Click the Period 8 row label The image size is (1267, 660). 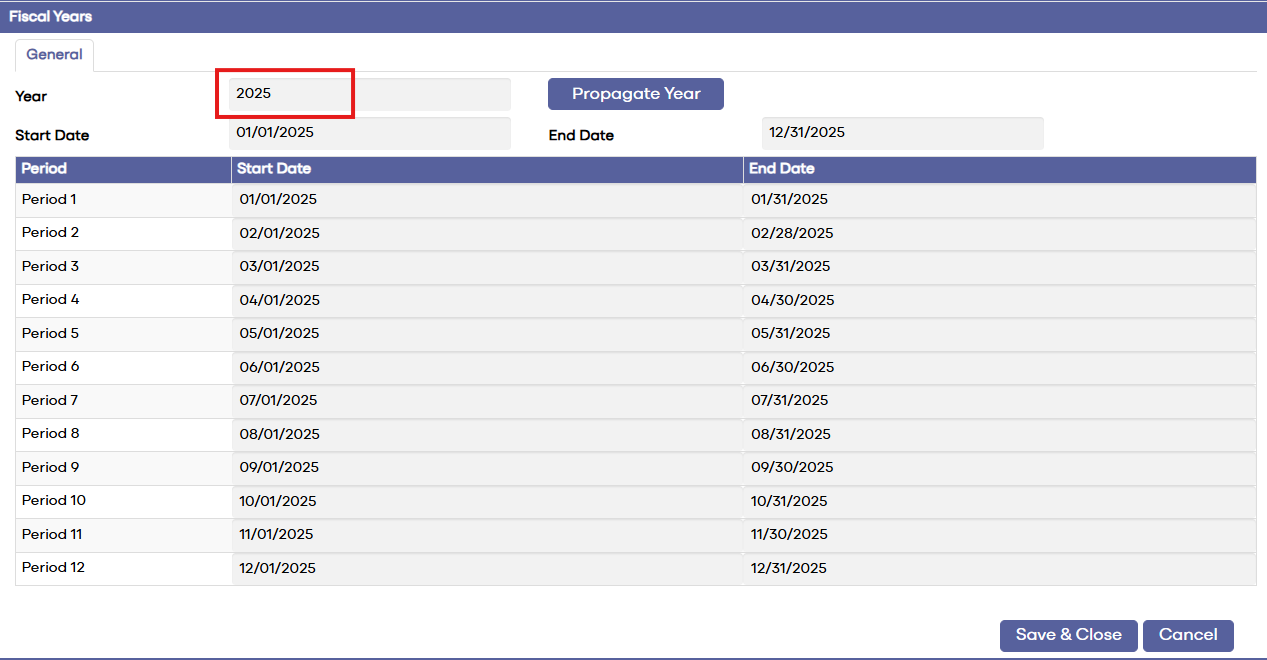tap(50, 433)
